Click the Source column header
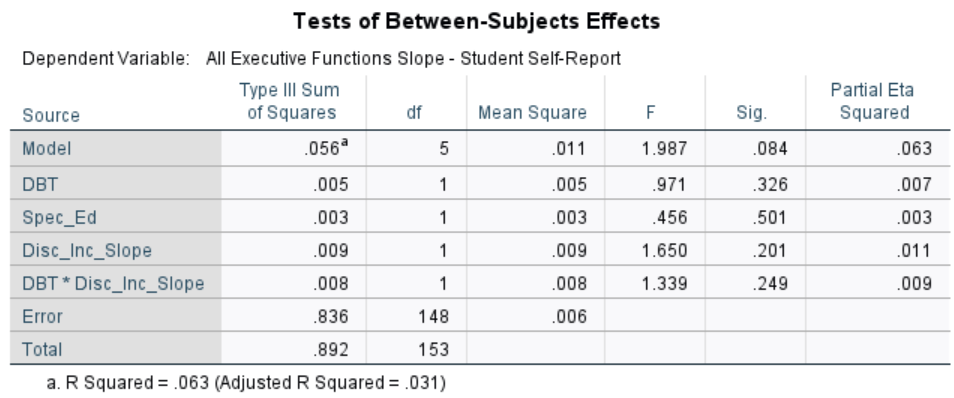The image size is (954, 398). tap(51, 115)
